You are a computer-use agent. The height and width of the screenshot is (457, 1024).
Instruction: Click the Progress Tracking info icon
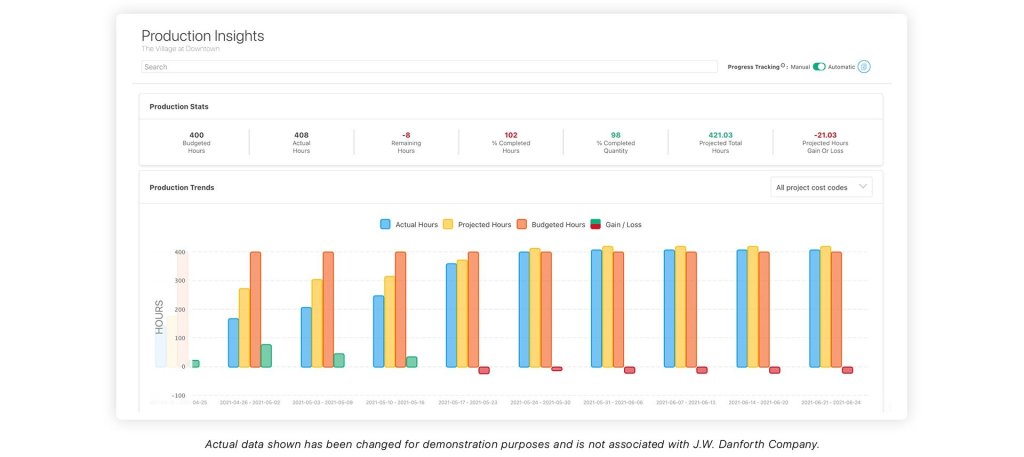tap(782, 66)
